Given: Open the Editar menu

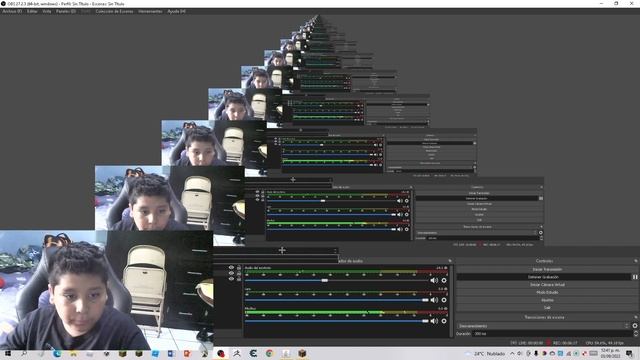Looking at the screenshot, I should tap(32, 11).
